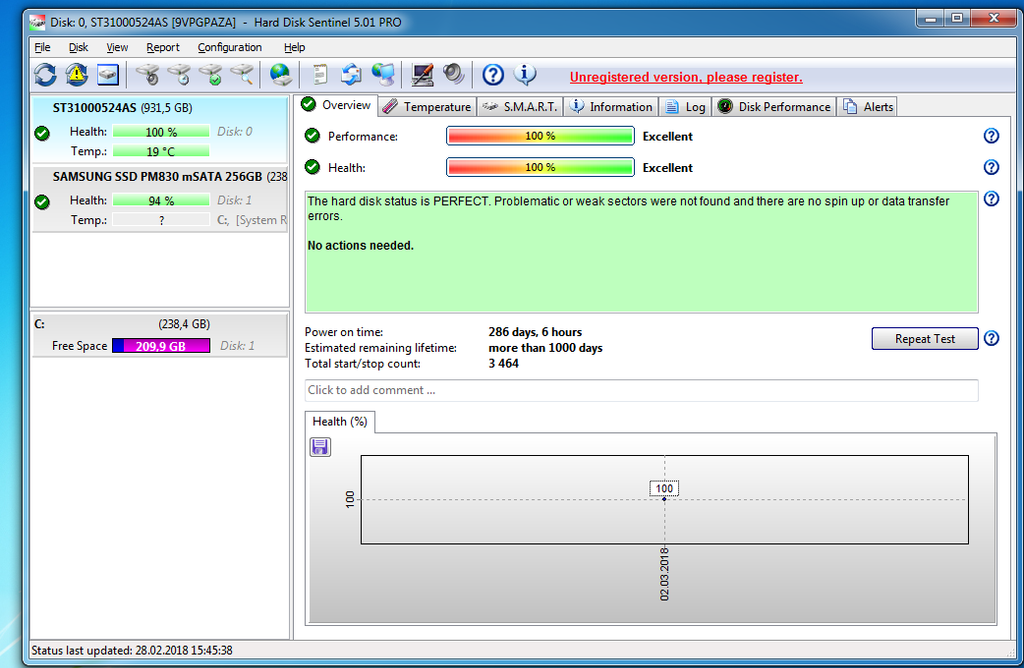The height and width of the screenshot is (668, 1024).
Task: Open the Report menu
Action: pos(163,47)
